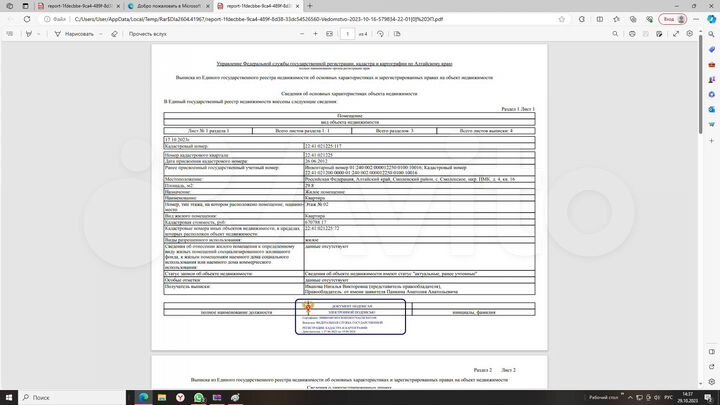Open the Windows Start menu
The image size is (720, 405).
[x=9, y=397]
